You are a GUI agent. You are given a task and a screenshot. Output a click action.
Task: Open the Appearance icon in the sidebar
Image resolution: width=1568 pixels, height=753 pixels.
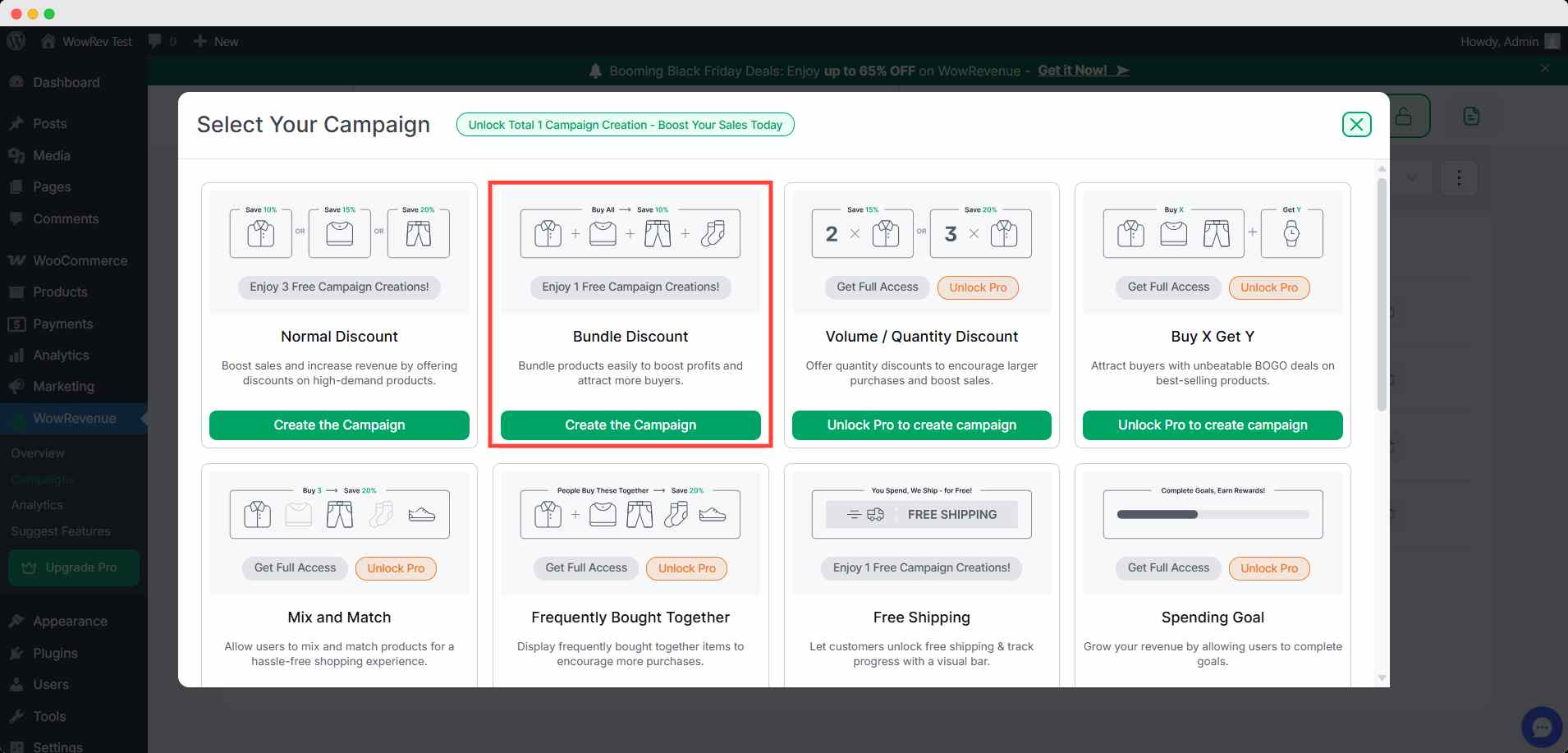pos(16,621)
